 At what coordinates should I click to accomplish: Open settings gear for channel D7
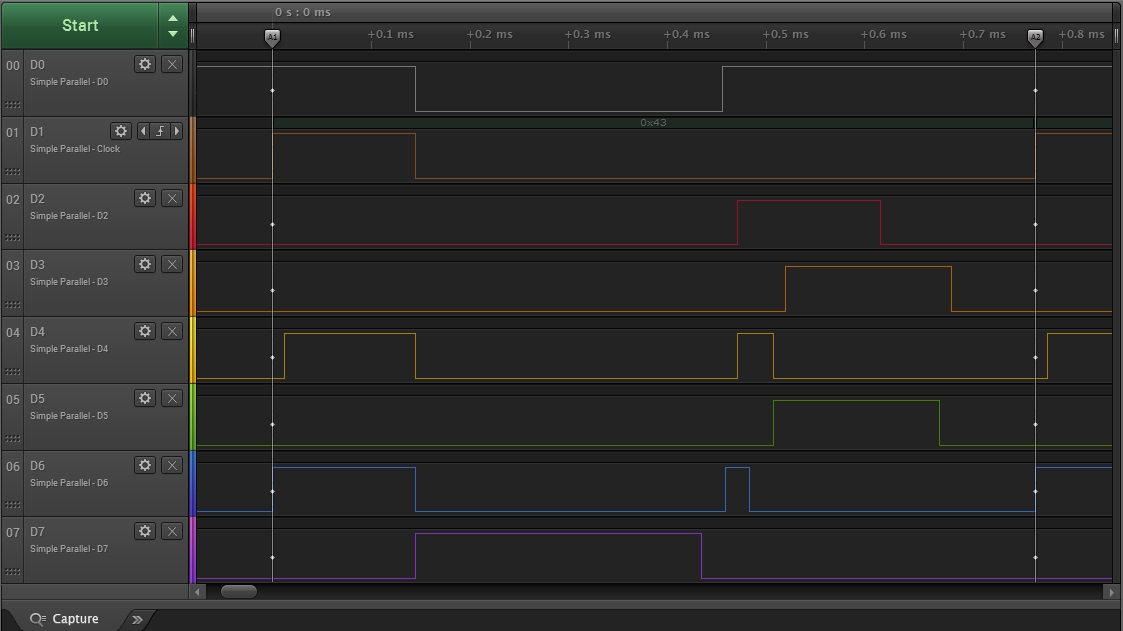click(x=145, y=531)
